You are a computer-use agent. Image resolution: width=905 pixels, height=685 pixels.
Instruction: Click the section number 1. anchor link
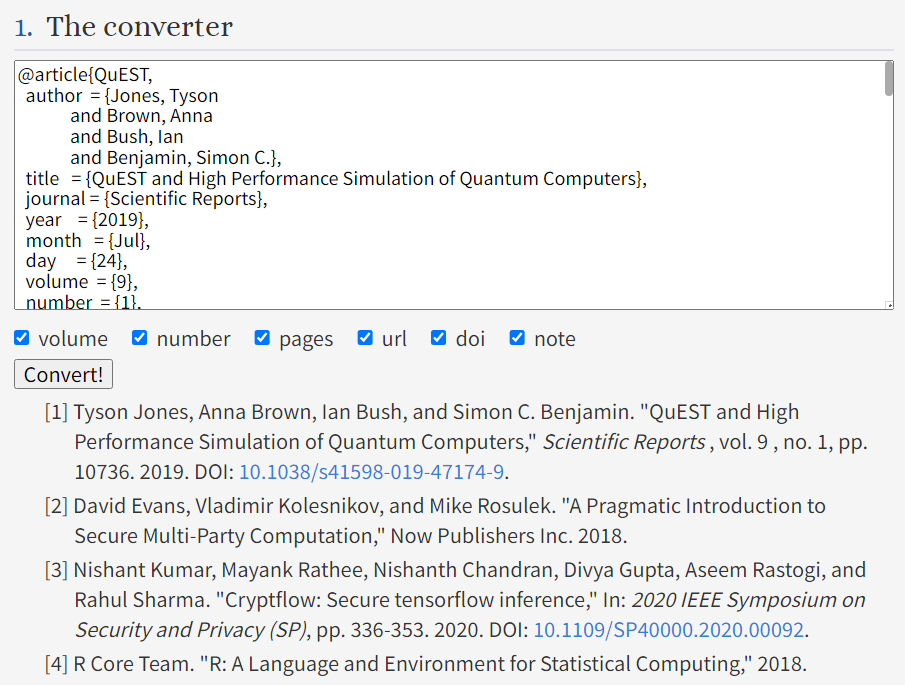click(23, 27)
